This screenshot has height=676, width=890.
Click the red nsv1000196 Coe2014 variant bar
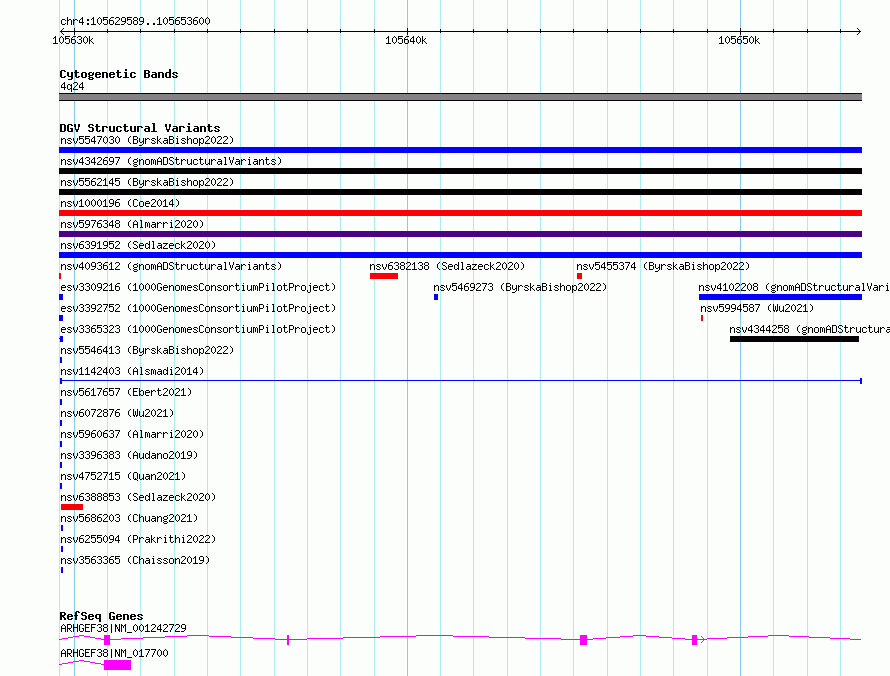[x=460, y=213]
